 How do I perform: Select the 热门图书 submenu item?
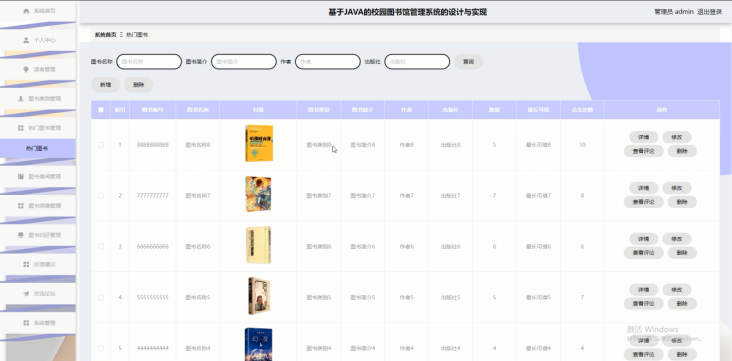tap(38, 149)
